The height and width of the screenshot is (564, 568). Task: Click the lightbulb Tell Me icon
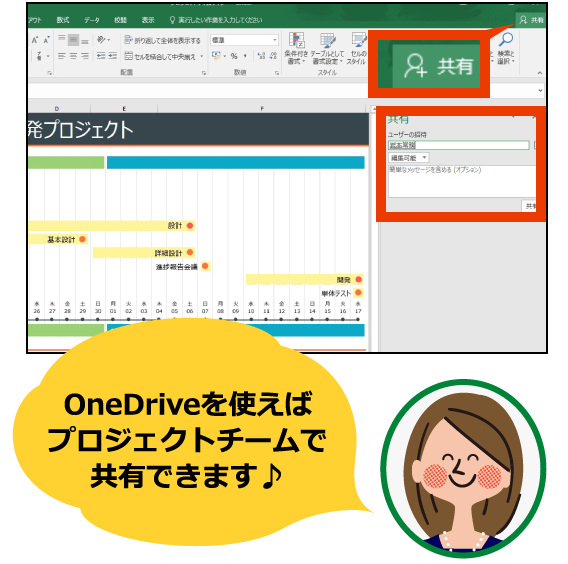click(x=172, y=20)
